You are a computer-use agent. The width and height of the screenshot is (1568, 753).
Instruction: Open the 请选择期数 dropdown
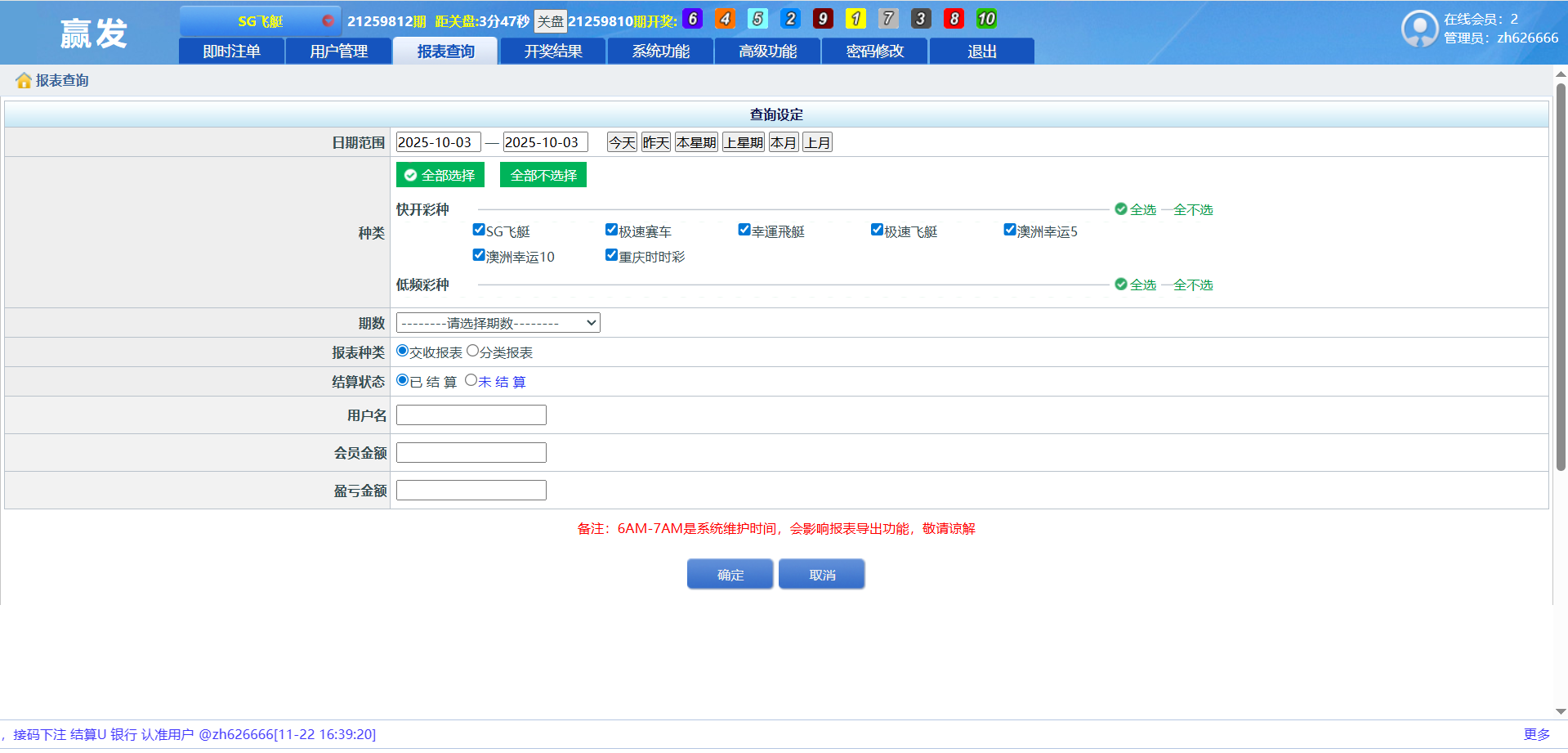pyautogui.click(x=498, y=323)
